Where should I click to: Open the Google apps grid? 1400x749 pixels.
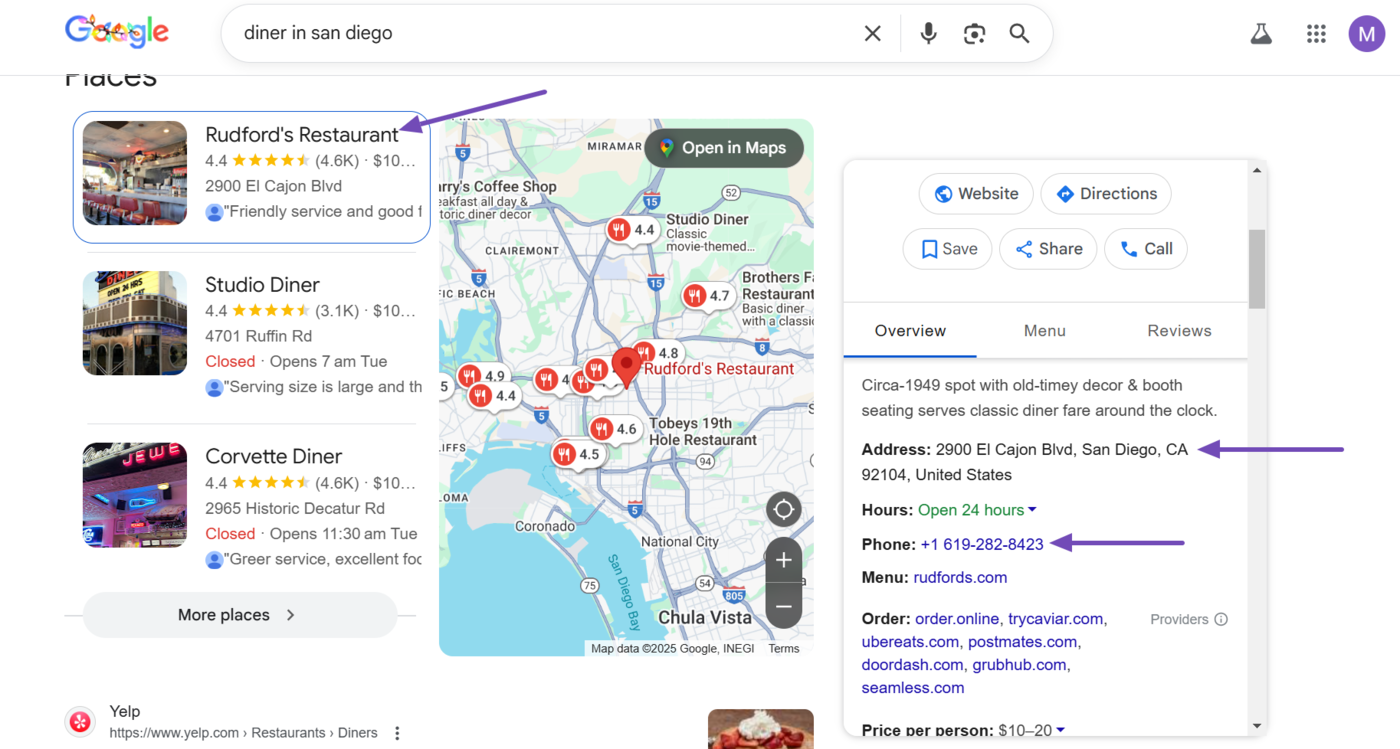1316,33
